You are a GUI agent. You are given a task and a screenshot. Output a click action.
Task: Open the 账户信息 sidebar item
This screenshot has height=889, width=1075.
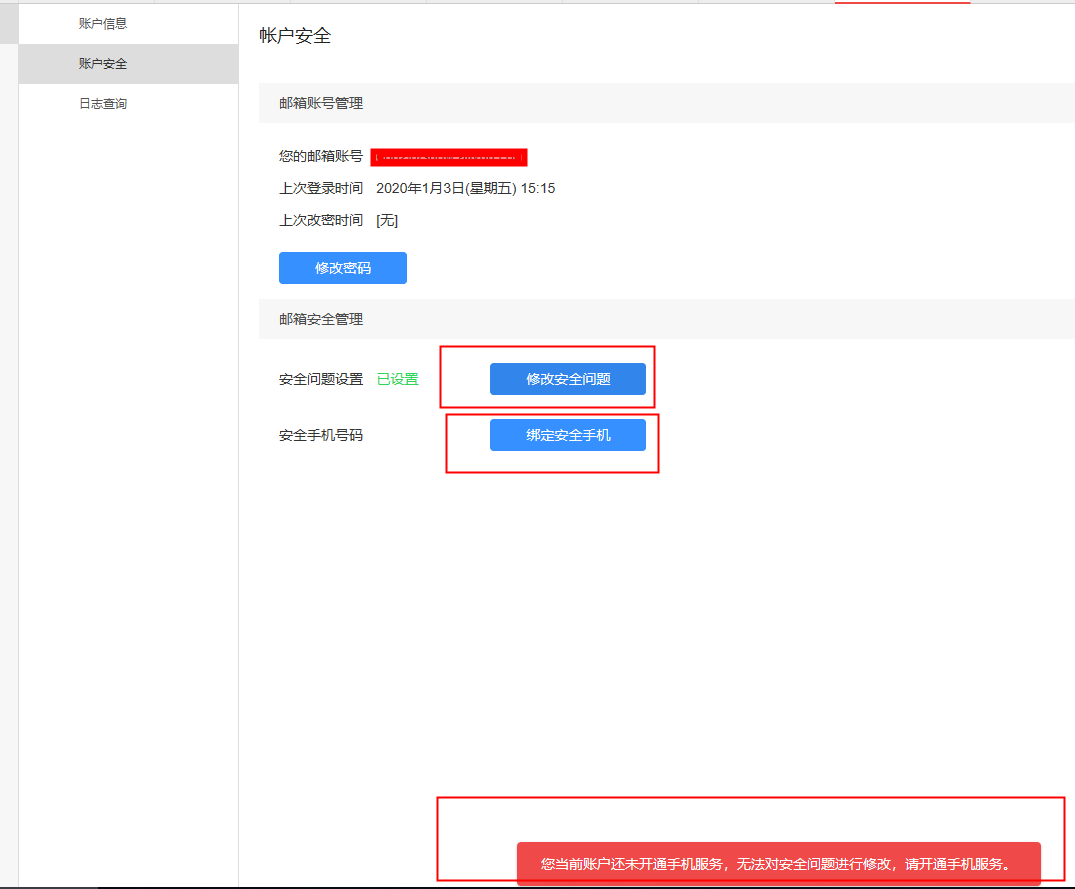point(103,23)
